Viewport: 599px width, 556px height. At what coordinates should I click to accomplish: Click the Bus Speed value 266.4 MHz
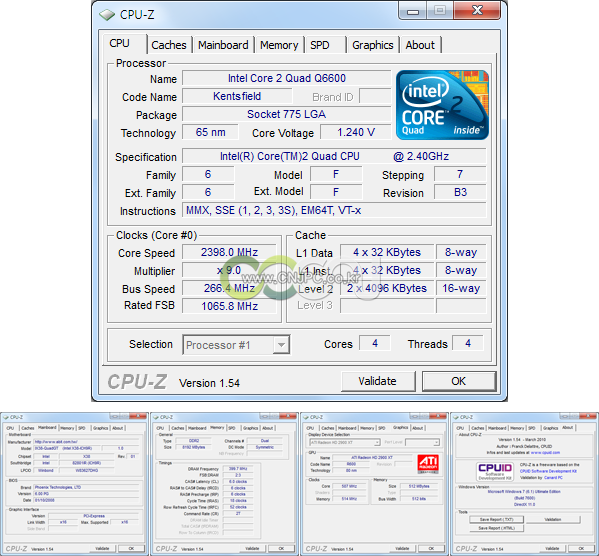(x=229, y=288)
